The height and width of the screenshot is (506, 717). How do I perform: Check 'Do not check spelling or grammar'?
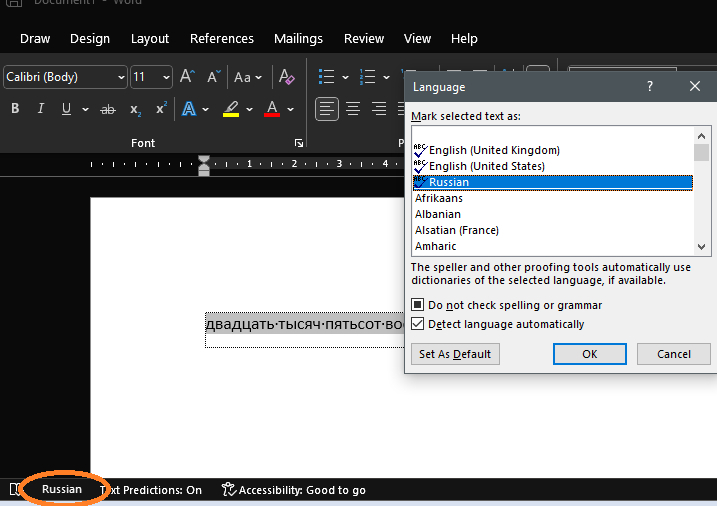pos(418,305)
